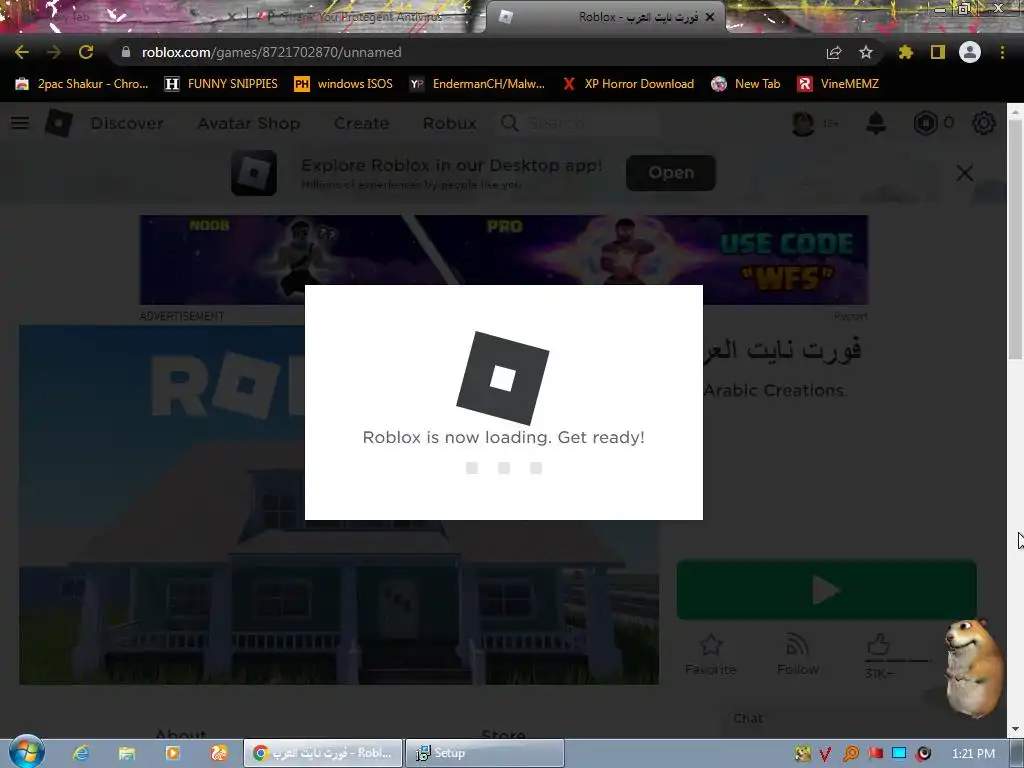Open the XP Horror Download bookmark
The image size is (1024, 768).
click(x=628, y=84)
